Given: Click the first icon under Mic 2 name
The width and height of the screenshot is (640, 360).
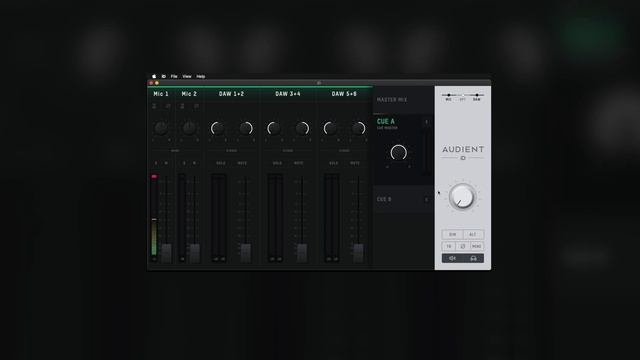Looking at the screenshot, I should tap(182, 106).
